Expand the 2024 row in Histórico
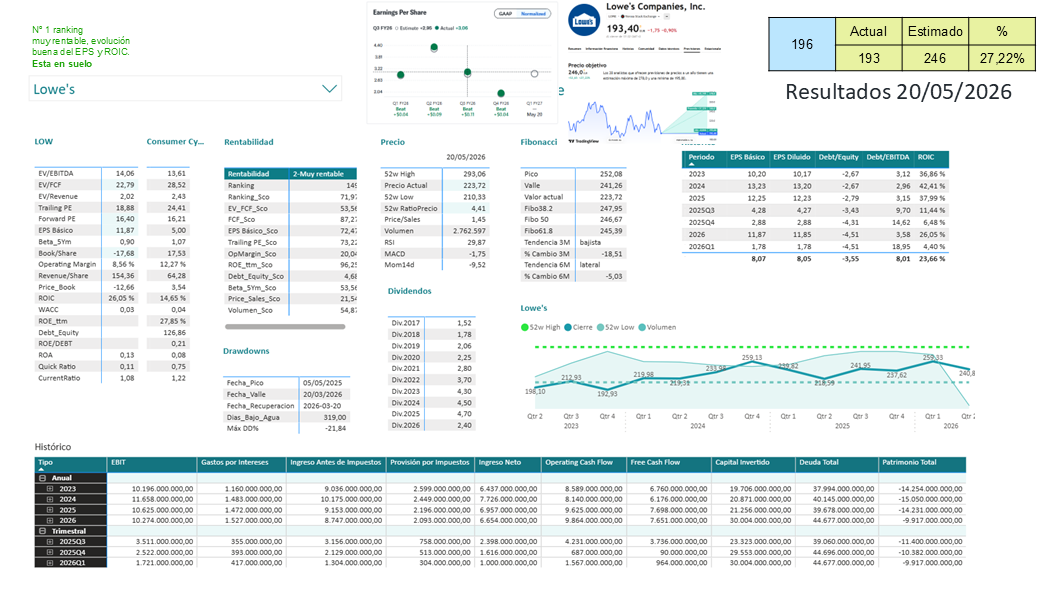This screenshot has width=1058, height=595. click(50, 499)
